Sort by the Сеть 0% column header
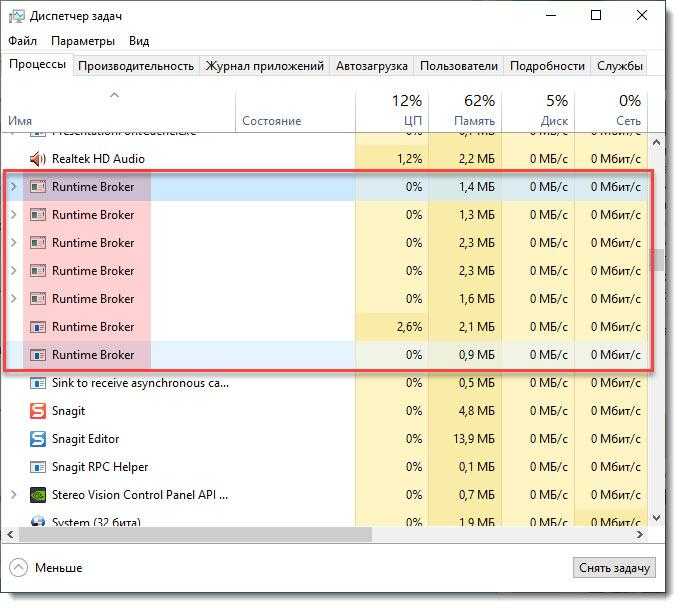 (611, 110)
